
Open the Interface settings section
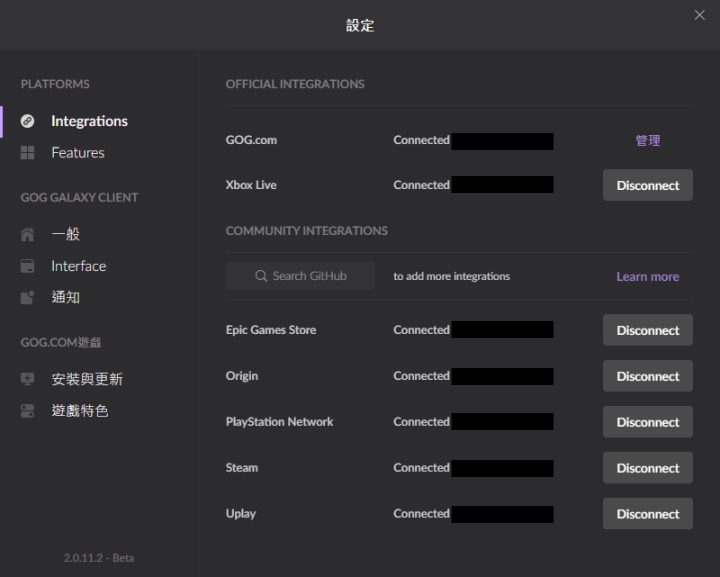[x=79, y=266]
